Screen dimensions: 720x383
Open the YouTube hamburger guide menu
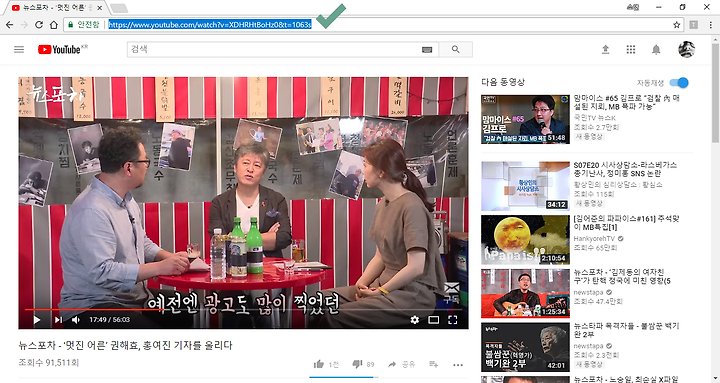[x=19, y=49]
